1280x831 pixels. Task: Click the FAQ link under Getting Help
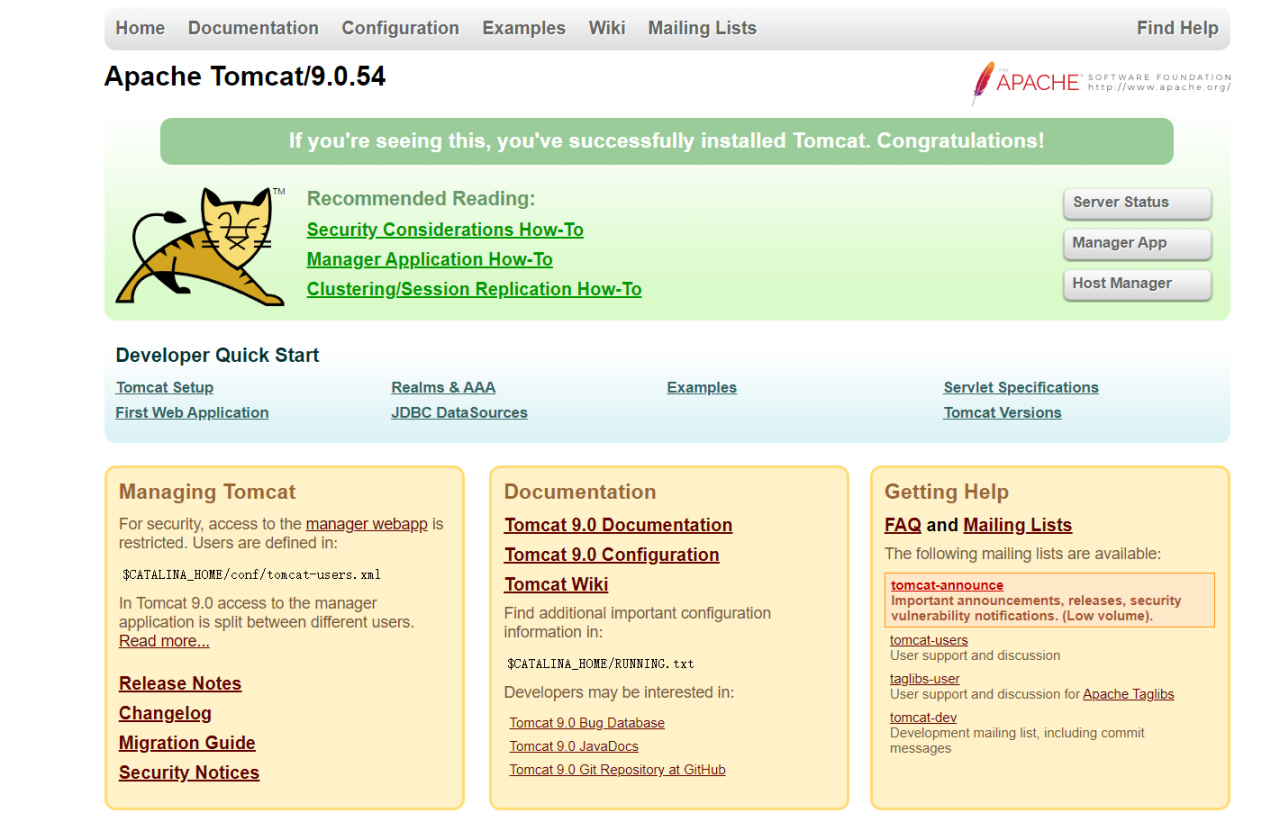coord(902,524)
